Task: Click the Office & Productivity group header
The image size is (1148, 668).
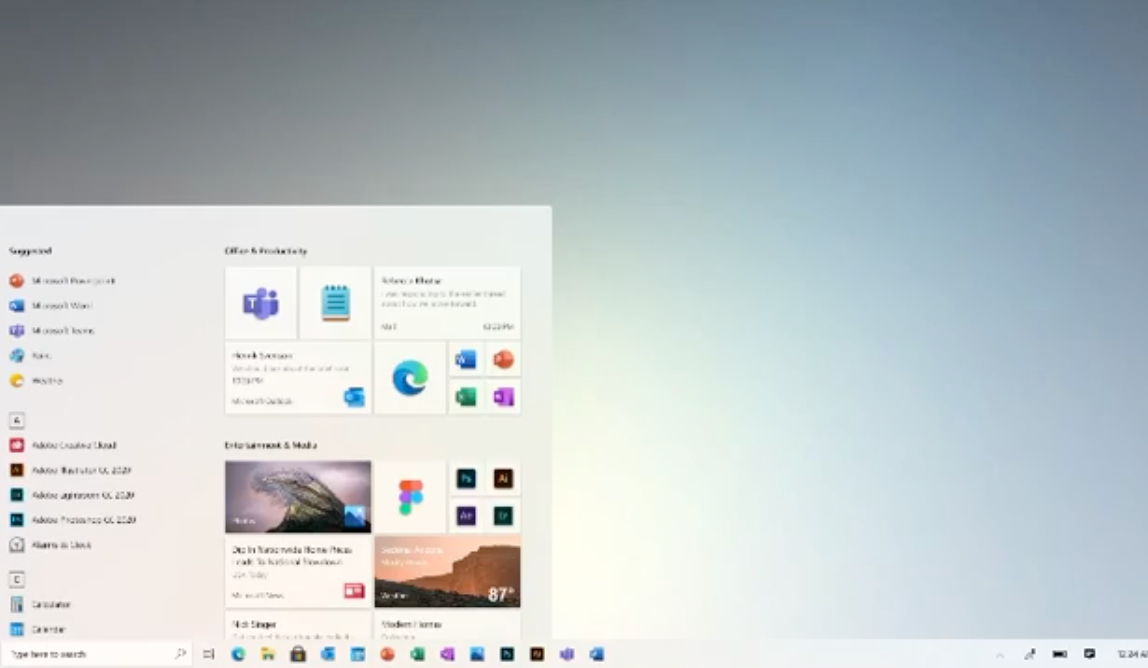Action: (266, 250)
